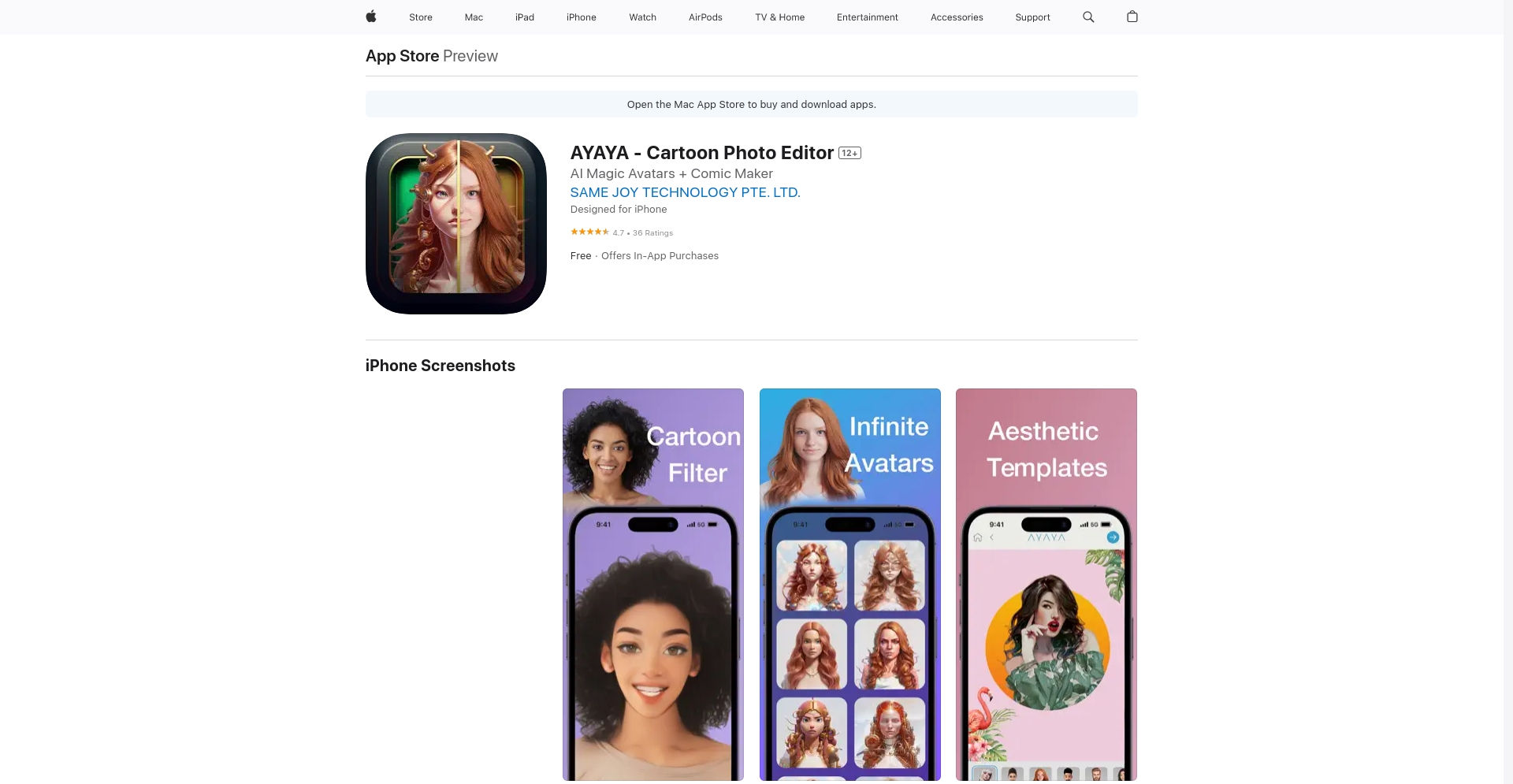Open the Watch menu
The height and width of the screenshot is (784, 1513).
click(642, 17)
